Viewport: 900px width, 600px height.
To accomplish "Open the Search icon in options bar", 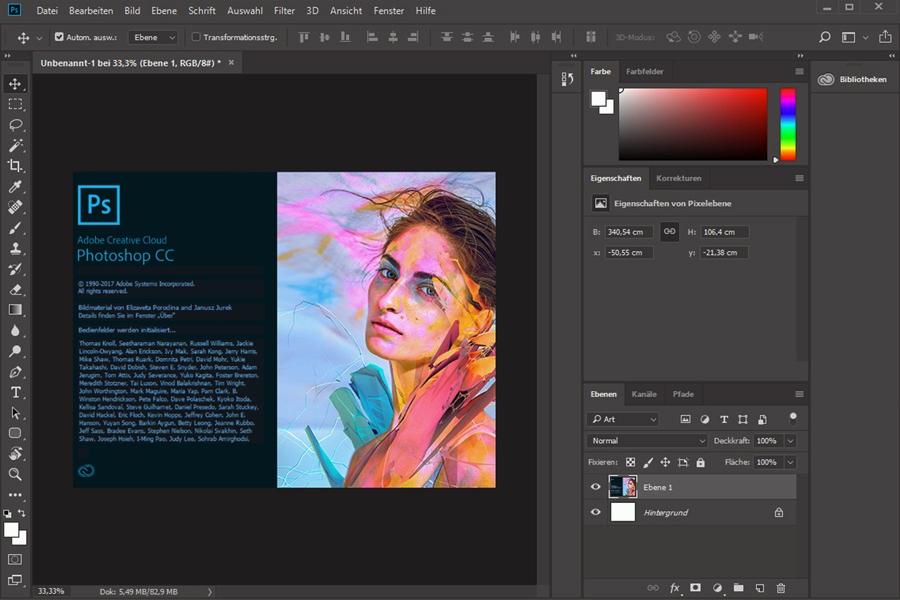I will tap(825, 37).
